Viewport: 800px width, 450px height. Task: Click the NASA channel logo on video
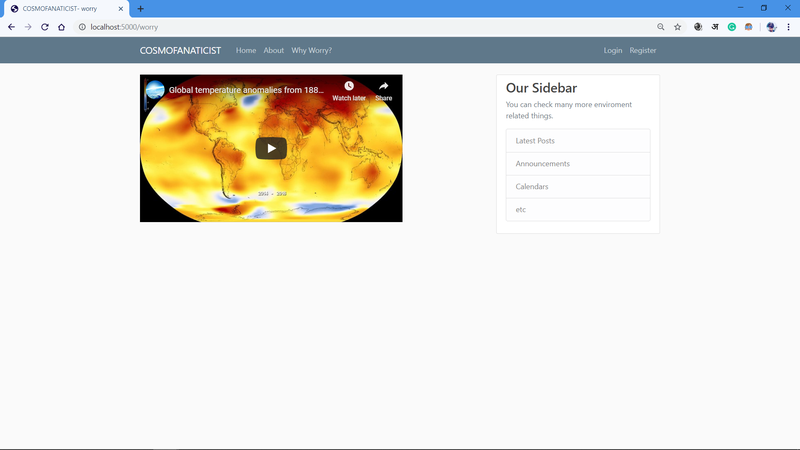pyautogui.click(x=155, y=90)
